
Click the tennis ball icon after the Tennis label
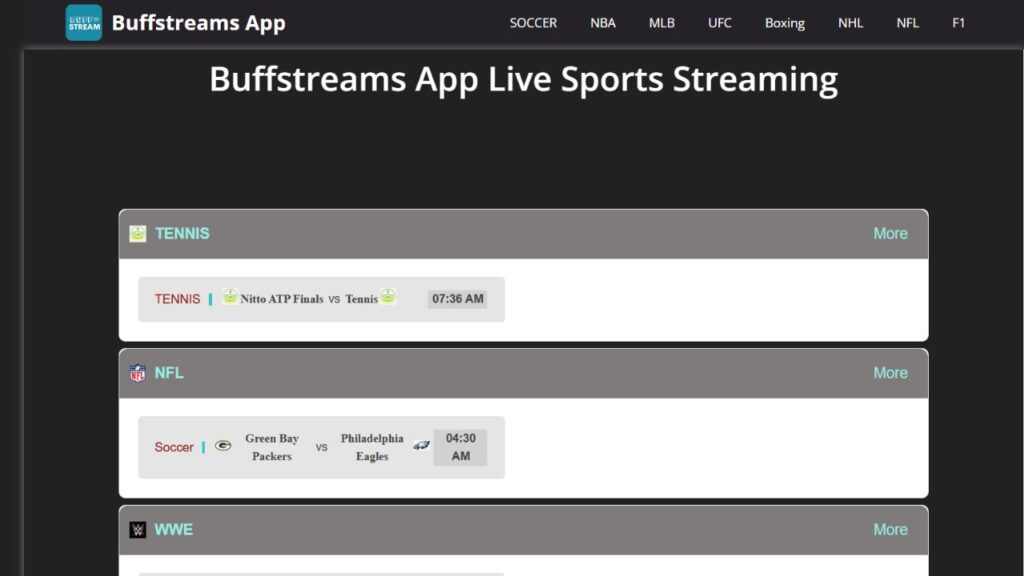(386, 297)
